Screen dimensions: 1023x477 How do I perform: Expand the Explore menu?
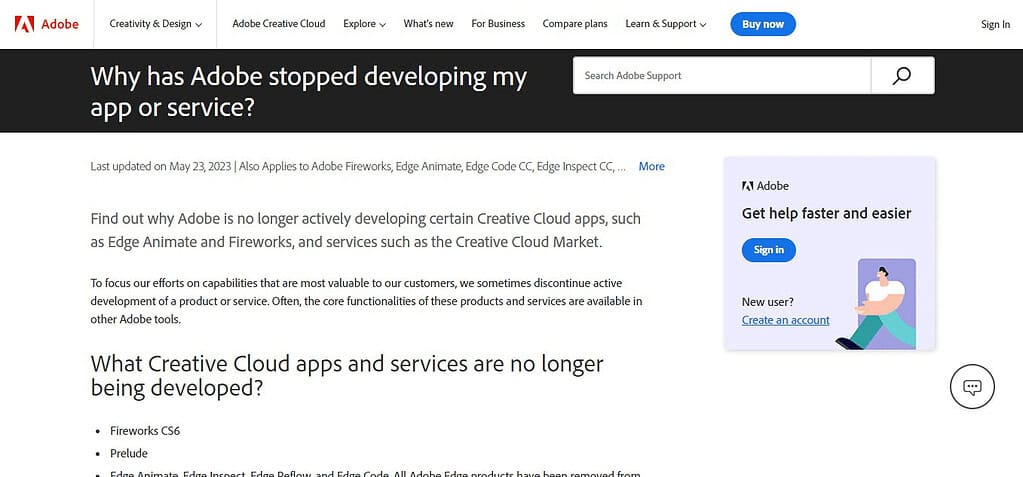(x=365, y=24)
